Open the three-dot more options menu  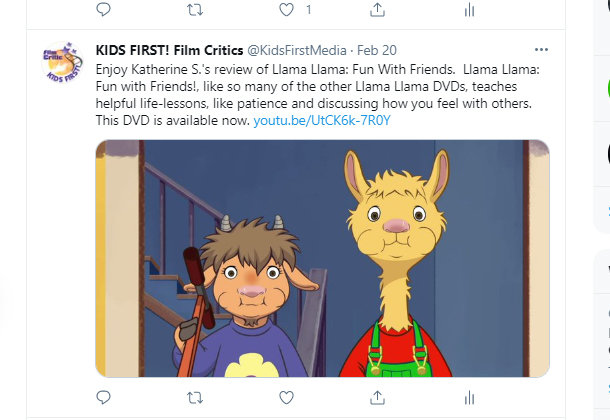(x=541, y=50)
